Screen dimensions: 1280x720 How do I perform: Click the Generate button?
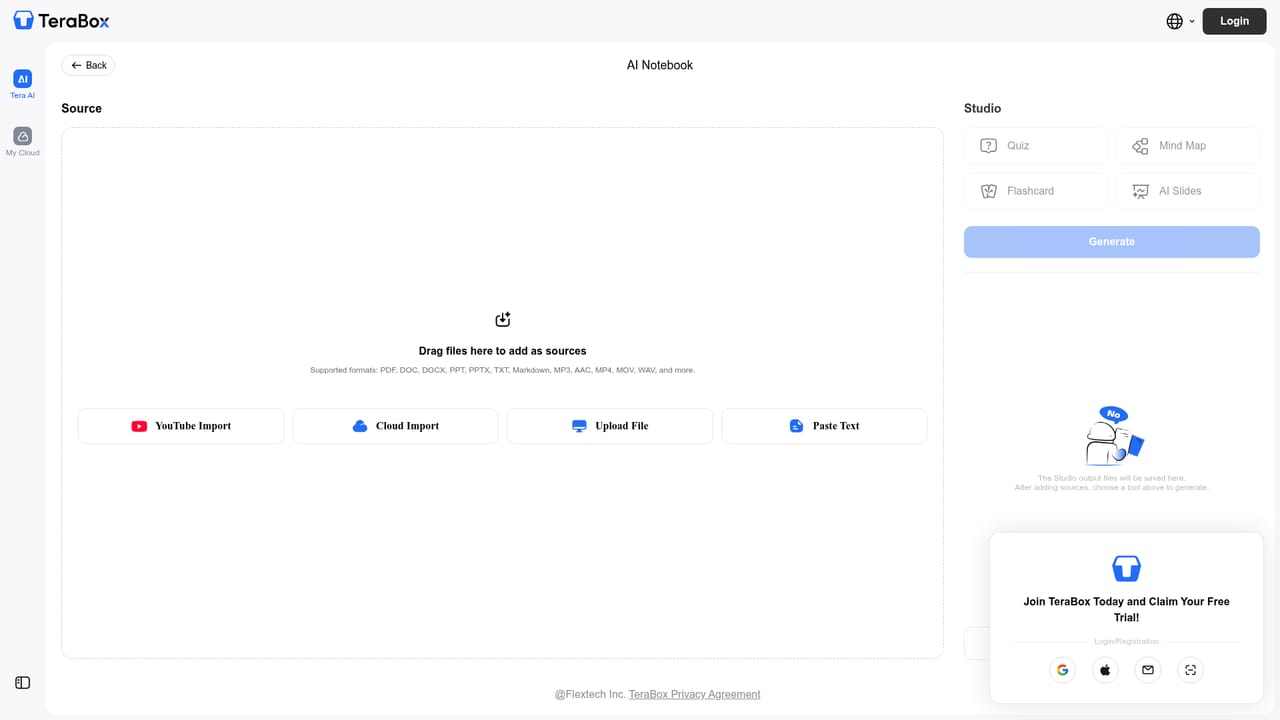click(1112, 242)
